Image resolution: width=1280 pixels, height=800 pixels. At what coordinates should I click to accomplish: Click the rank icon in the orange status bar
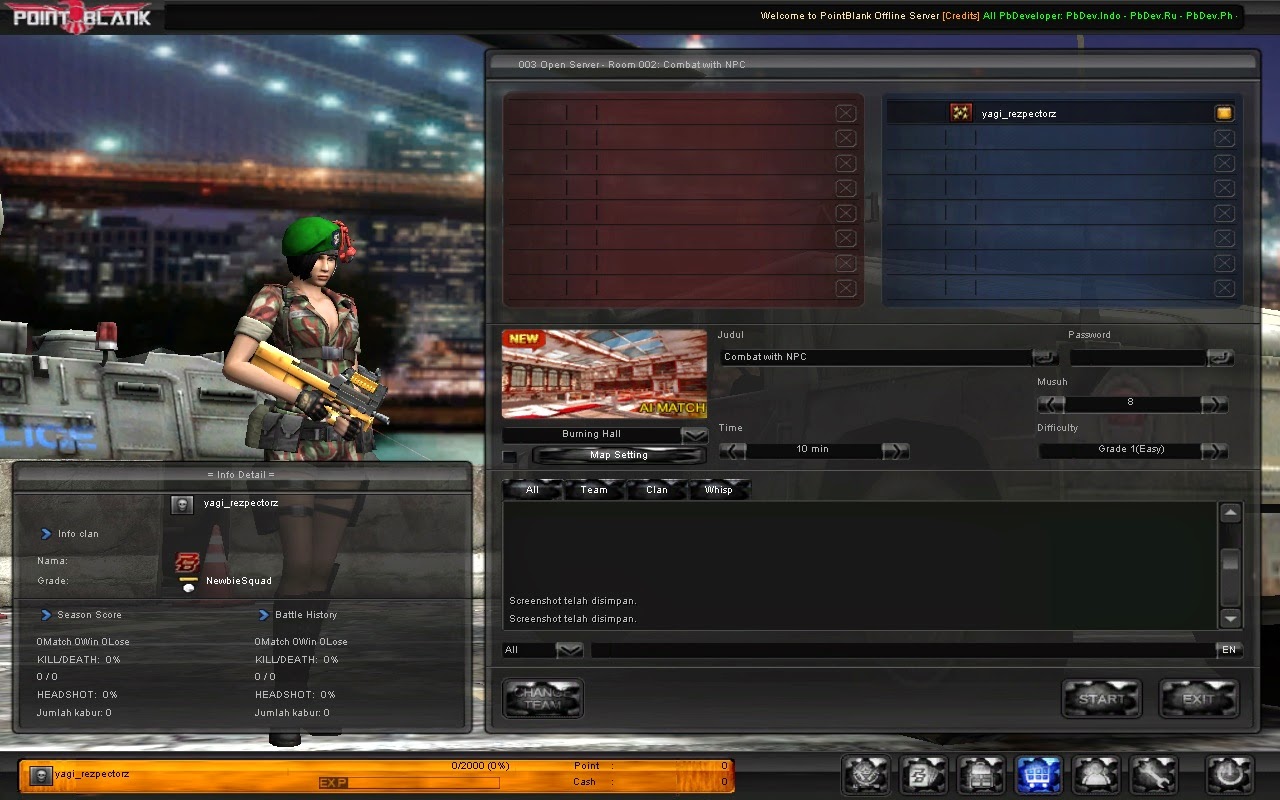tap(40, 775)
